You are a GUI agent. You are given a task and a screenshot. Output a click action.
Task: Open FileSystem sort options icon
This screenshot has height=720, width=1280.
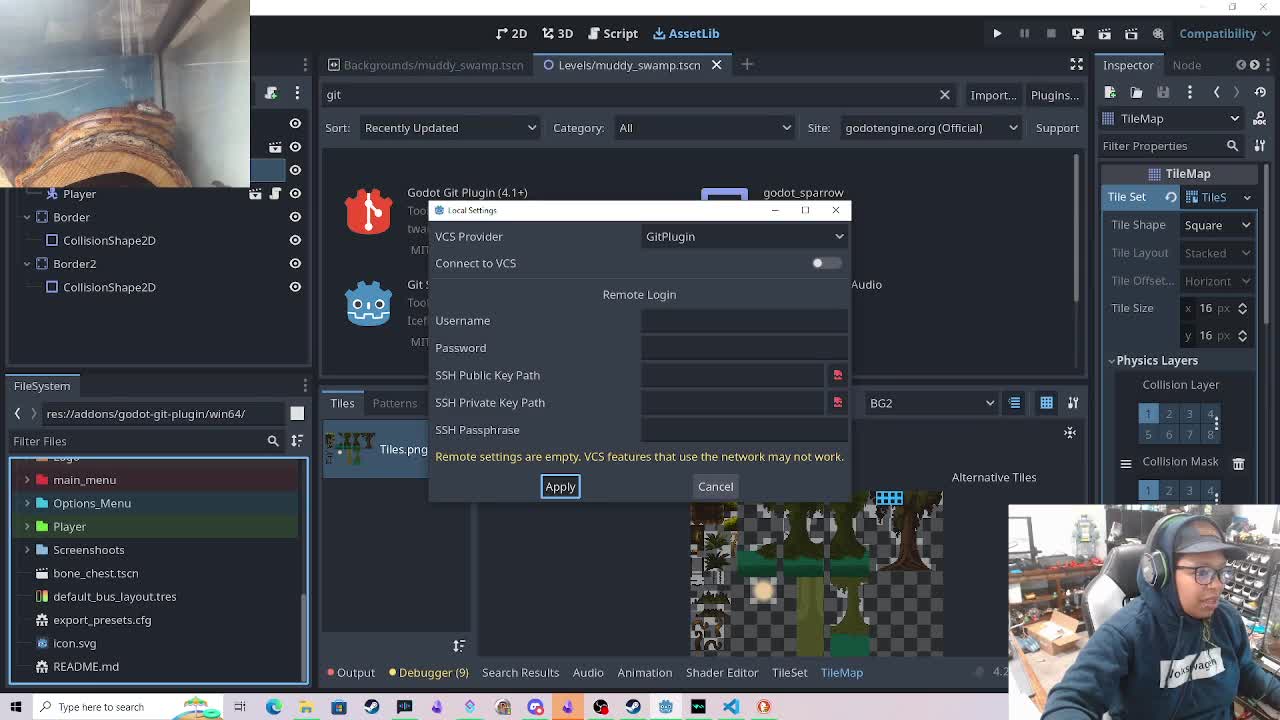tap(297, 441)
